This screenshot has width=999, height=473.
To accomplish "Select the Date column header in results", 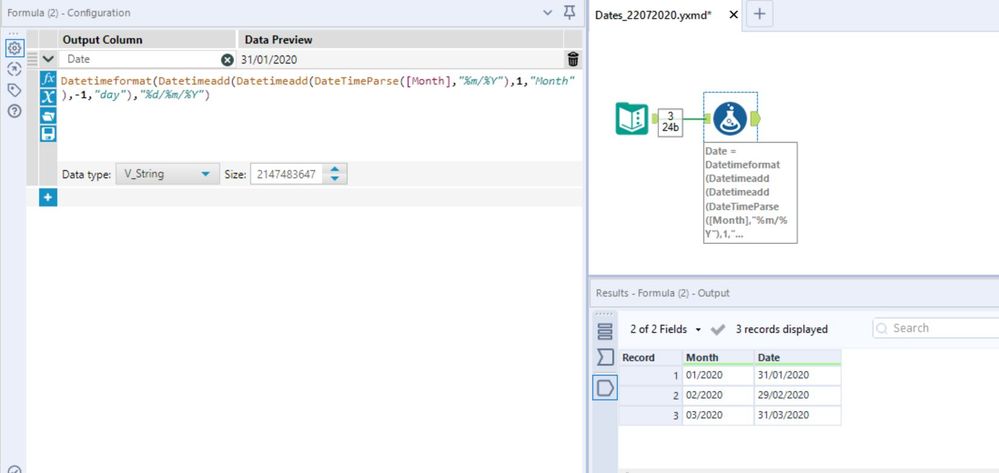I will point(797,358).
